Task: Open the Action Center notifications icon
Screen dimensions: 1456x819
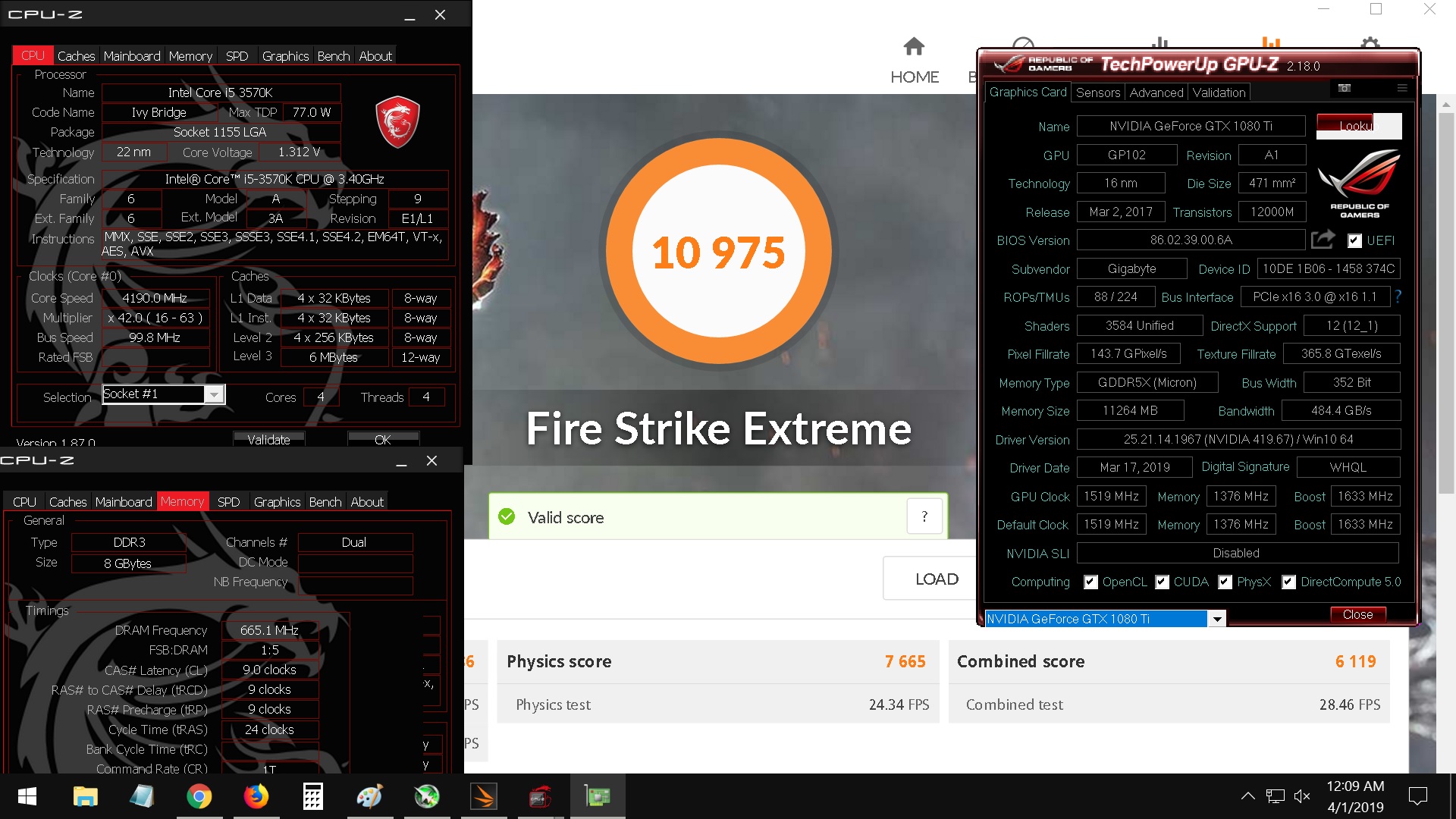Action: click(x=1417, y=796)
